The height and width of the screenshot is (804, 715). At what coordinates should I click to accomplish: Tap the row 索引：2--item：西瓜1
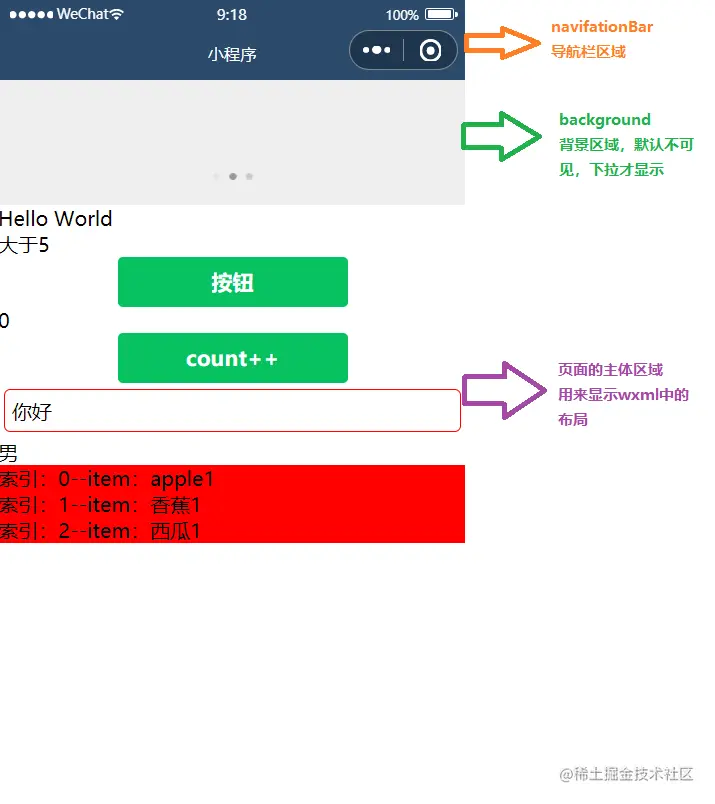(232, 530)
